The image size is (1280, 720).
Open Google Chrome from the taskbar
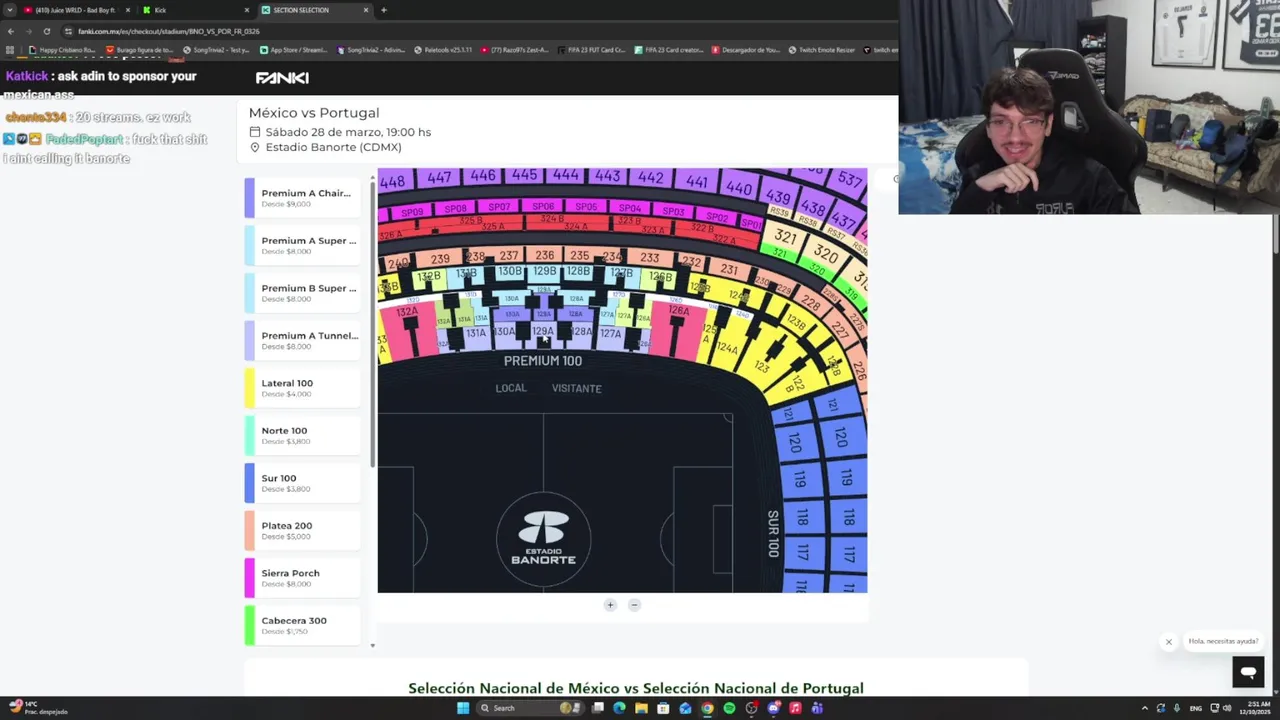[707, 708]
